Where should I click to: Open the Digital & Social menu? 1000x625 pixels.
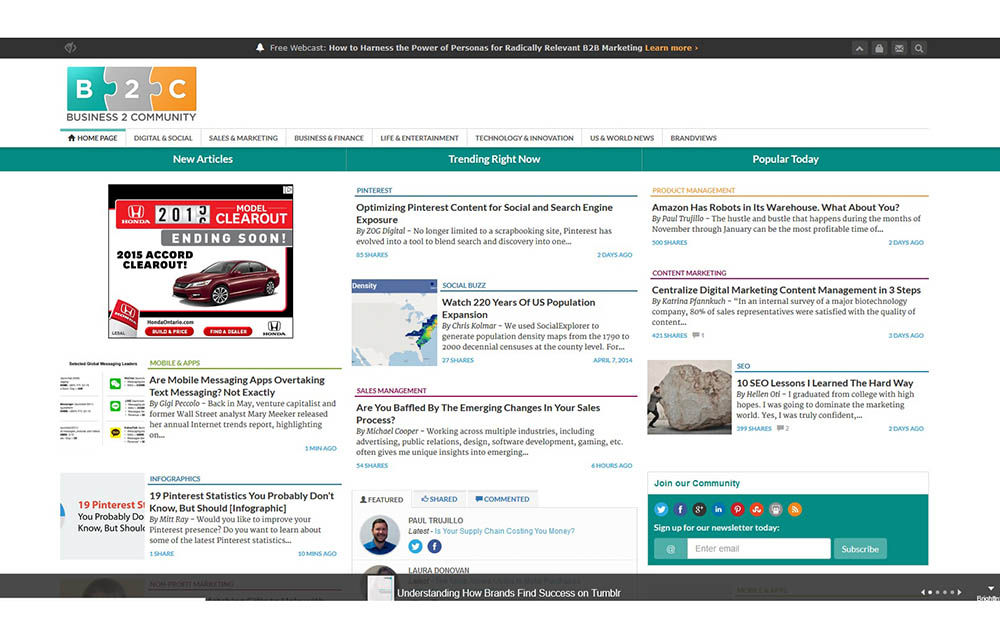tap(163, 138)
